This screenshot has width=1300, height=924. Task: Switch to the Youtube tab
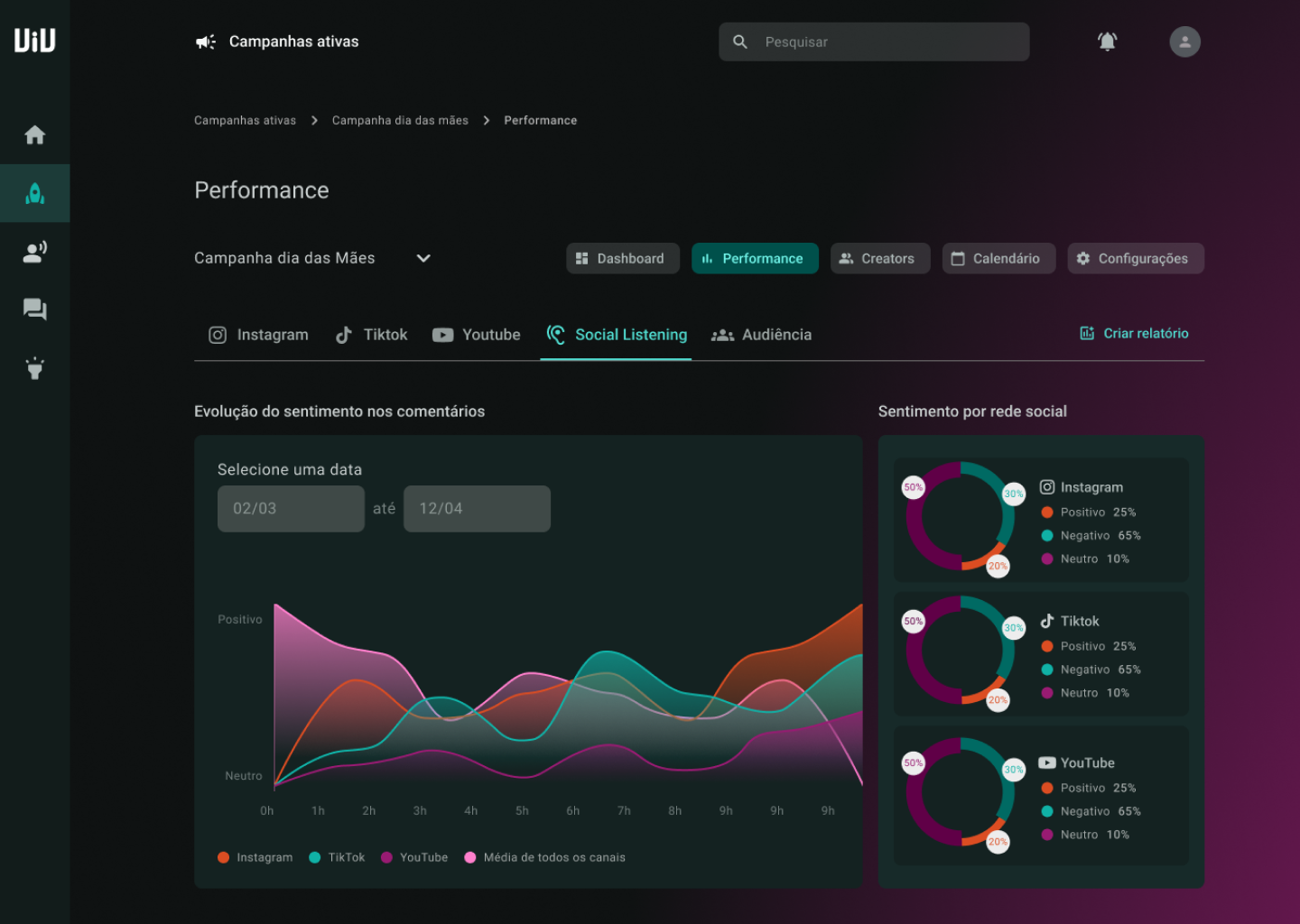(476, 335)
